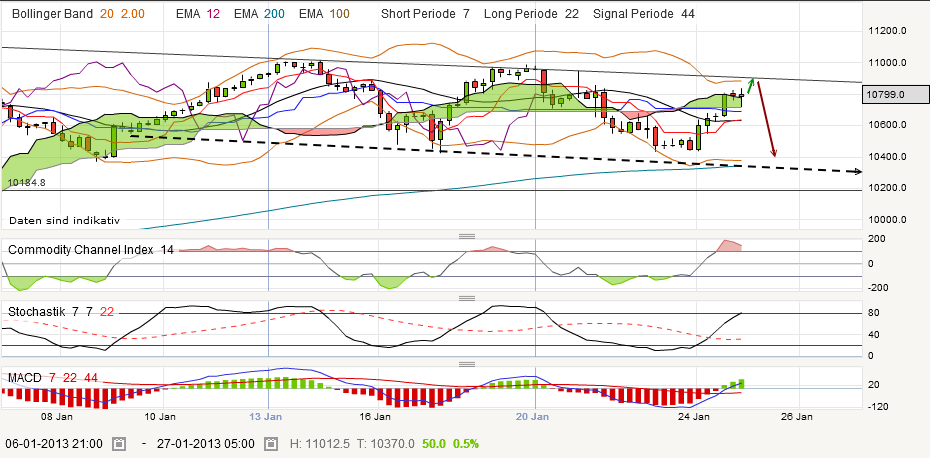Click the CCI 200 level axis label
This screenshot has width=930, height=458.
click(x=875, y=238)
